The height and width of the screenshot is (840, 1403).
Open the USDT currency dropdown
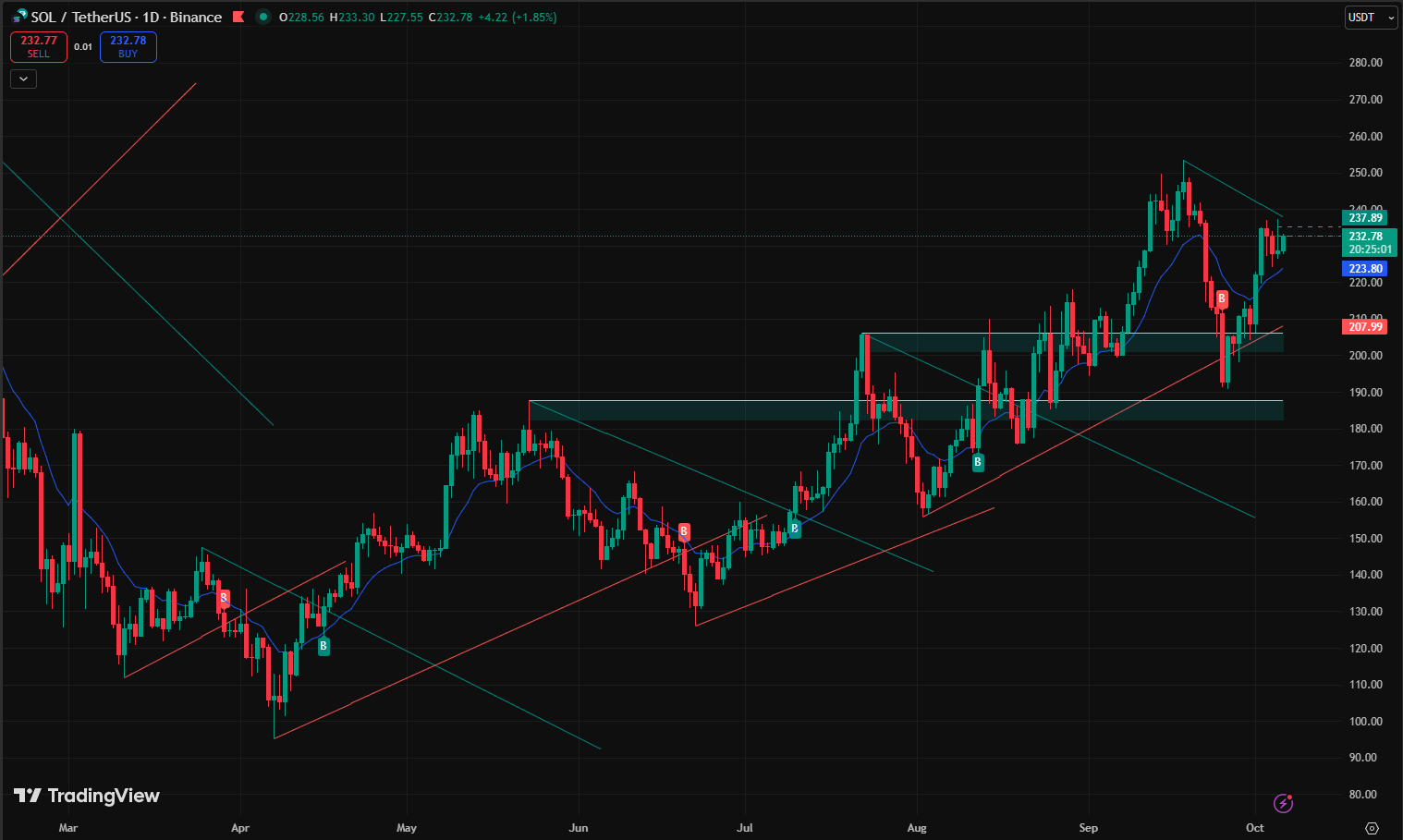(x=1370, y=18)
